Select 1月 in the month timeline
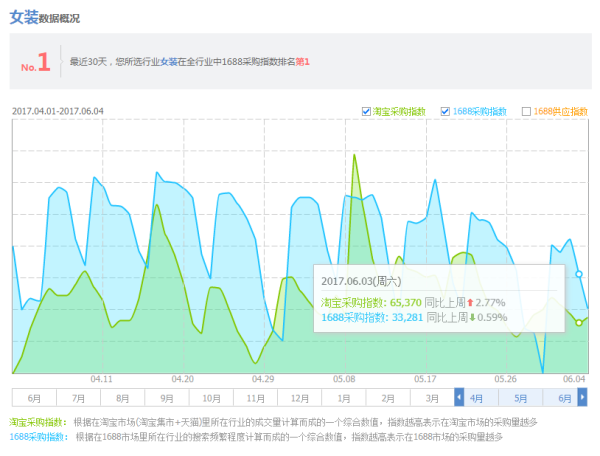600x456 pixels. [x=343, y=397]
